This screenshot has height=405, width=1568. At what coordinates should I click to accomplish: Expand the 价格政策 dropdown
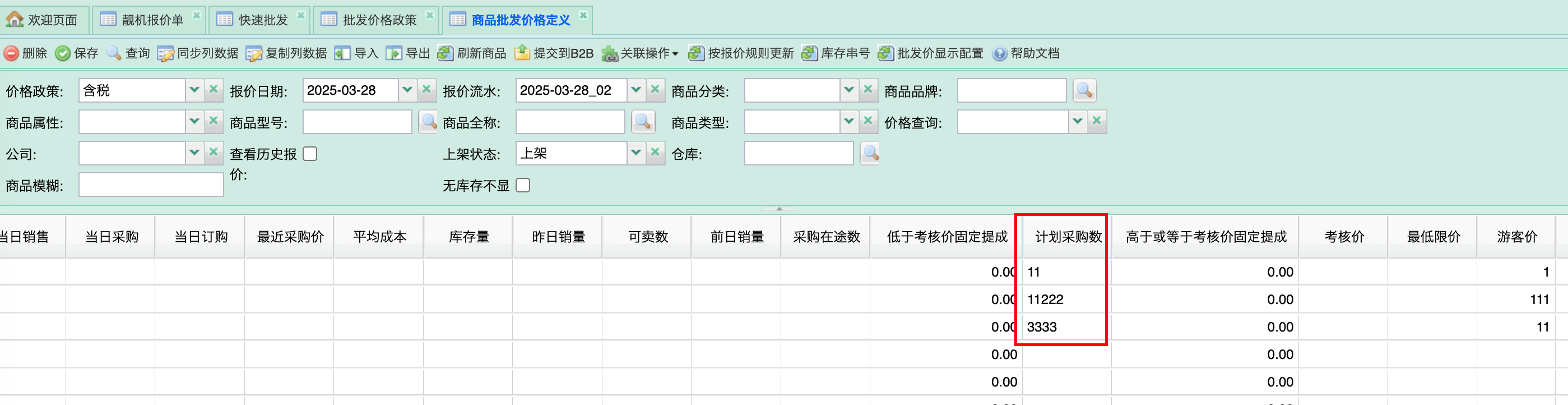(194, 91)
